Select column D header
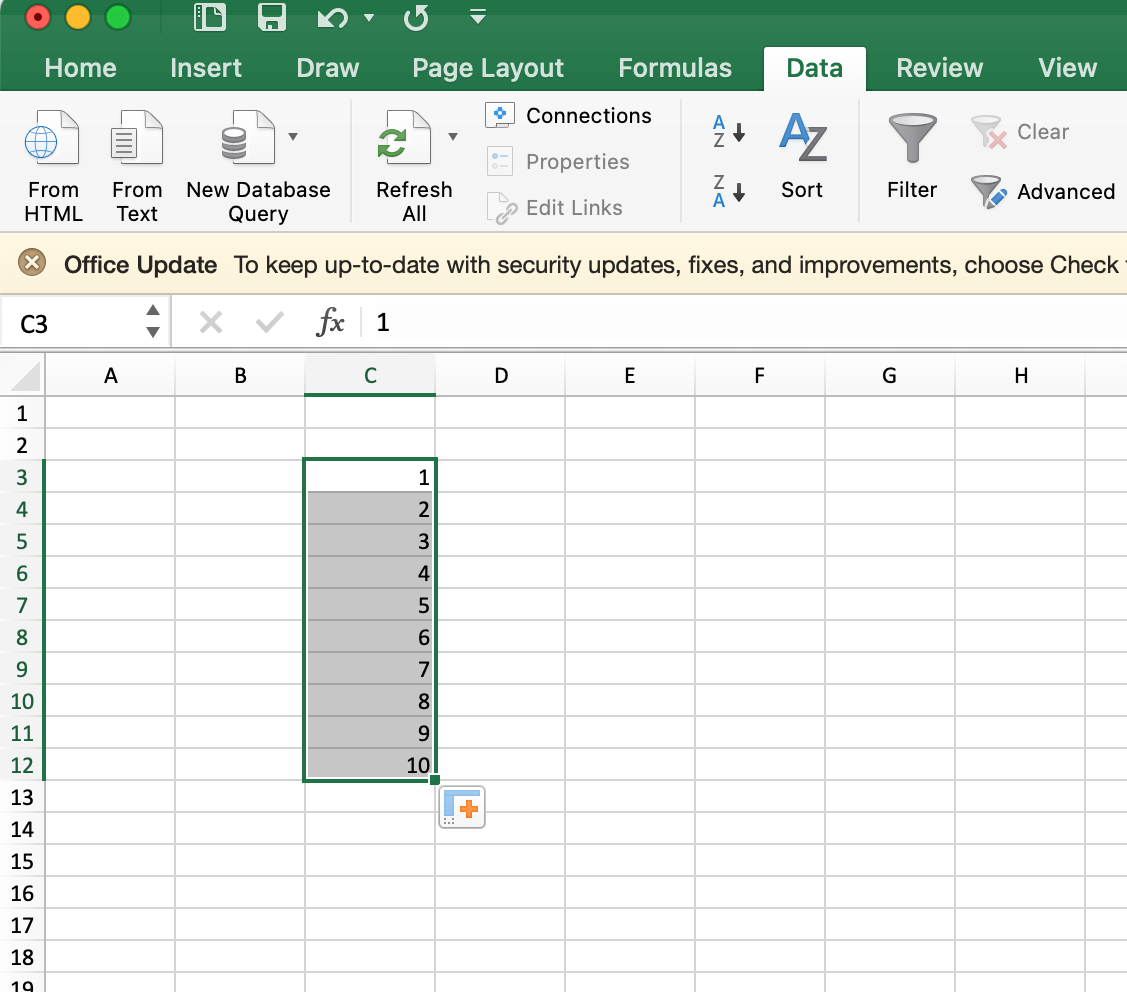The image size is (1127, 992). pyautogui.click(x=500, y=375)
